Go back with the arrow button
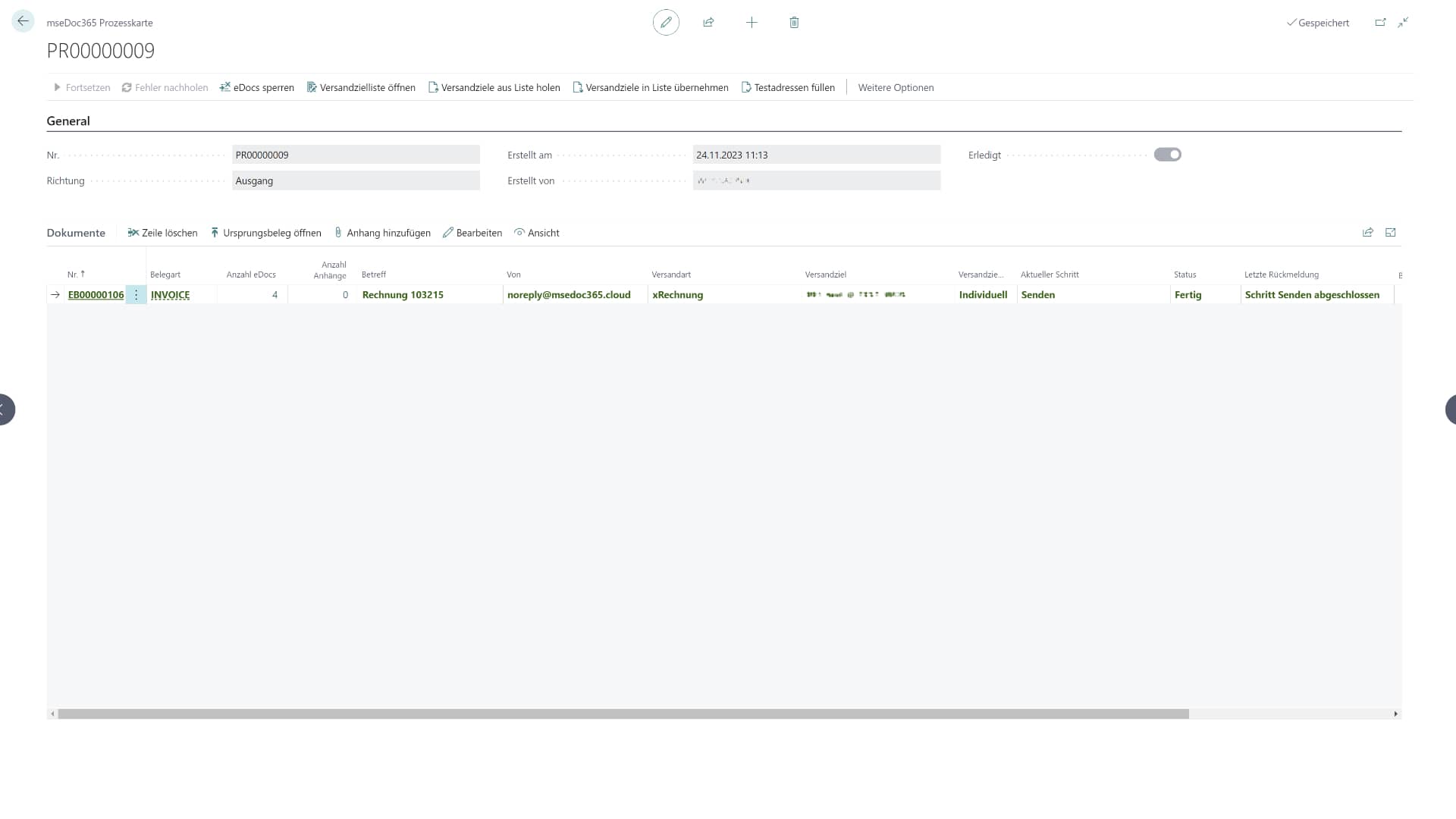 point(23,21)
